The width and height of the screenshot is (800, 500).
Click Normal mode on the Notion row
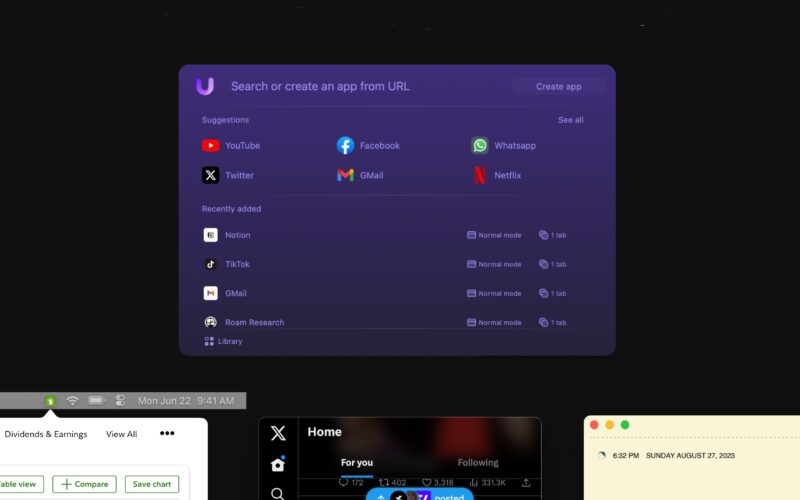pyautogui.click(x=494, y=235)
